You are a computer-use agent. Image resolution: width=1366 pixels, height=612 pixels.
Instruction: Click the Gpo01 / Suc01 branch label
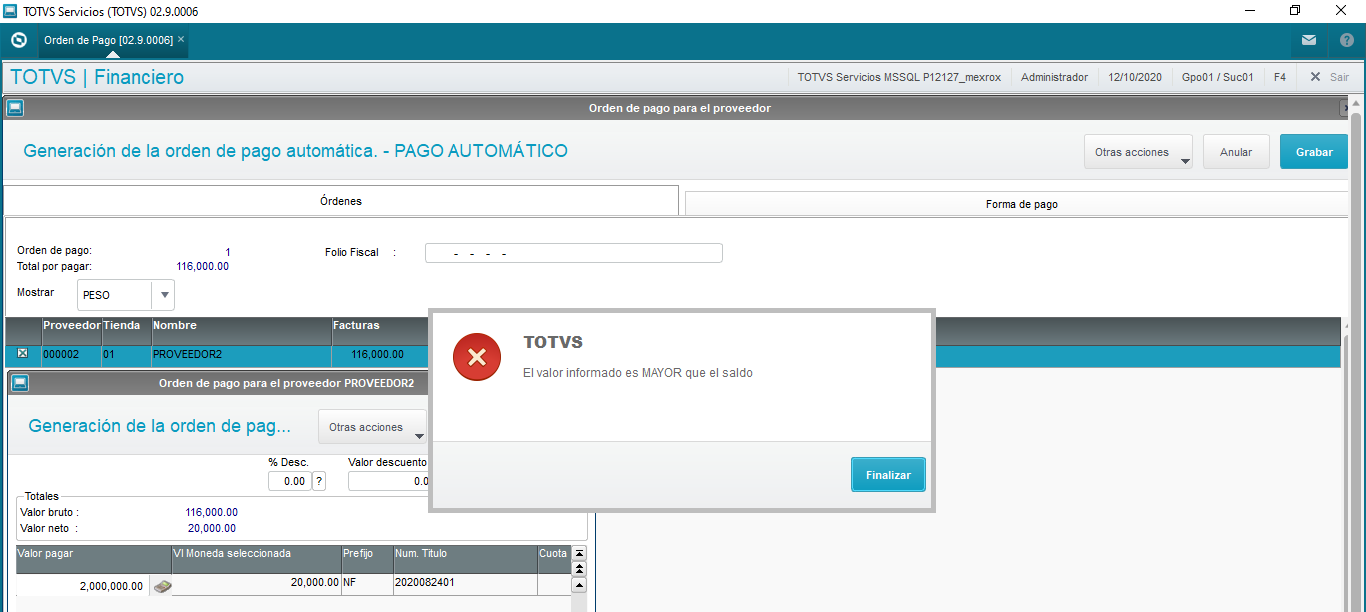[1217, 77]
